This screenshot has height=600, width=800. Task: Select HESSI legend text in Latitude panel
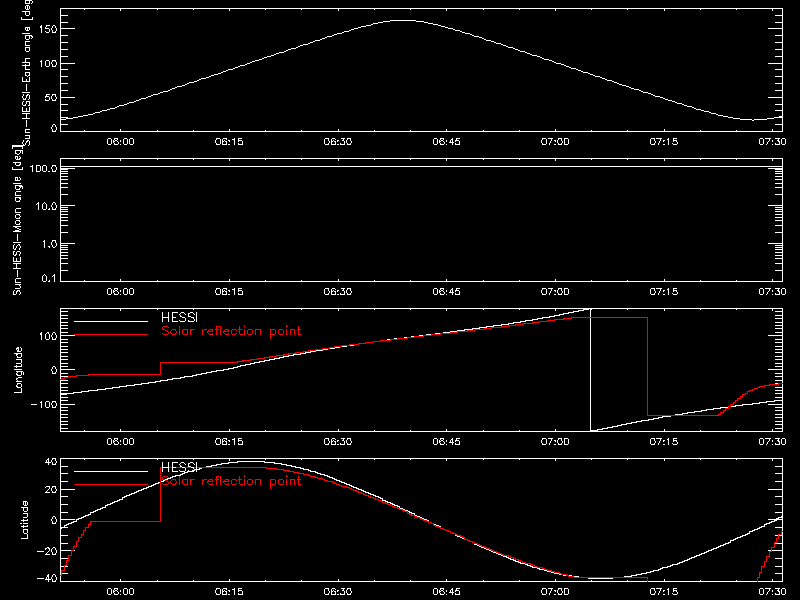(179, 467)
